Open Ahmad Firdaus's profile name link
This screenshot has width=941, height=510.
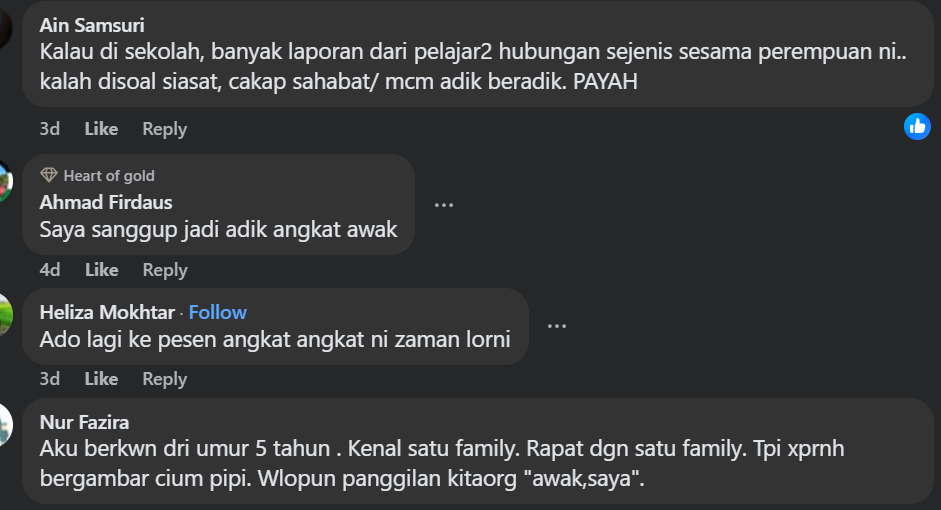pyautogui.click(x=106, y=202)
